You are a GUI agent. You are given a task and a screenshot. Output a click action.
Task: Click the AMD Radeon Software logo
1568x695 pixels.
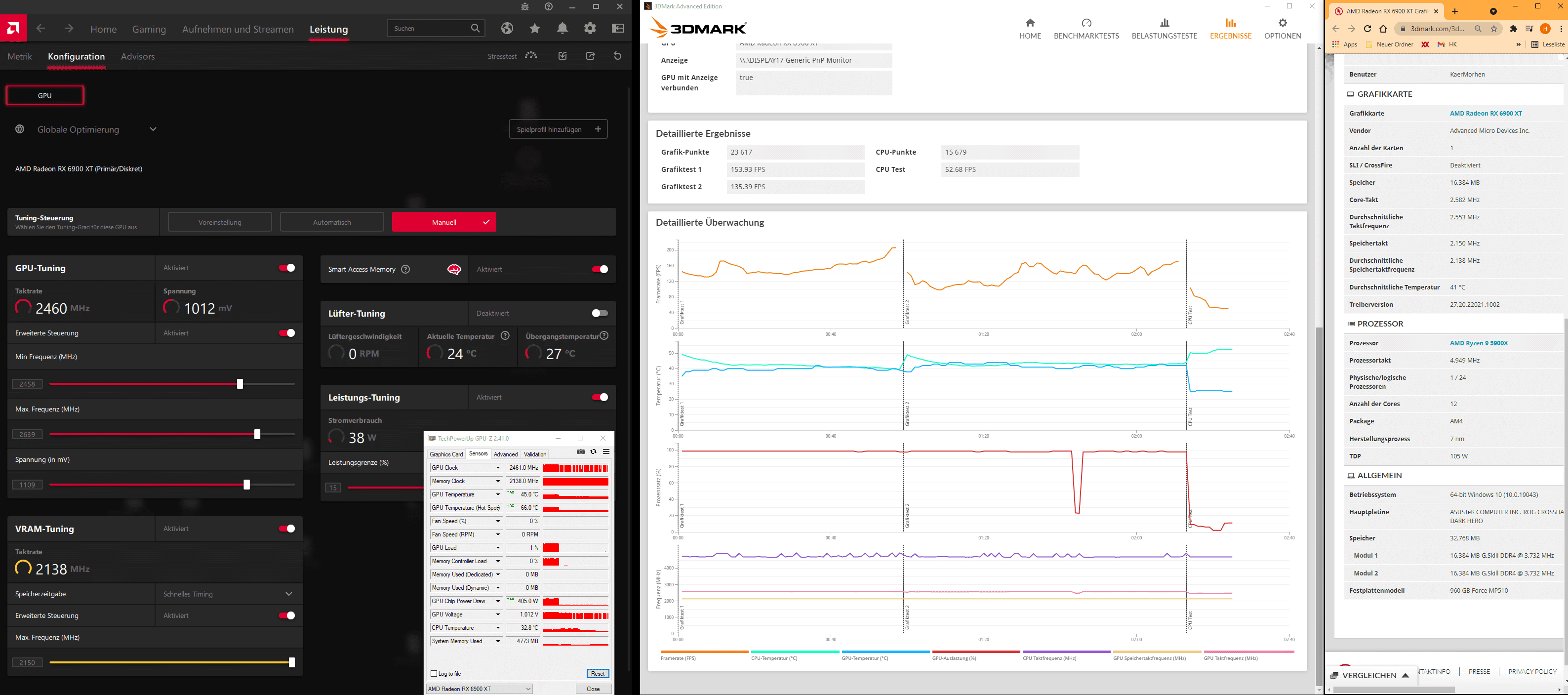pyautogui.click(x=13, y=28)
